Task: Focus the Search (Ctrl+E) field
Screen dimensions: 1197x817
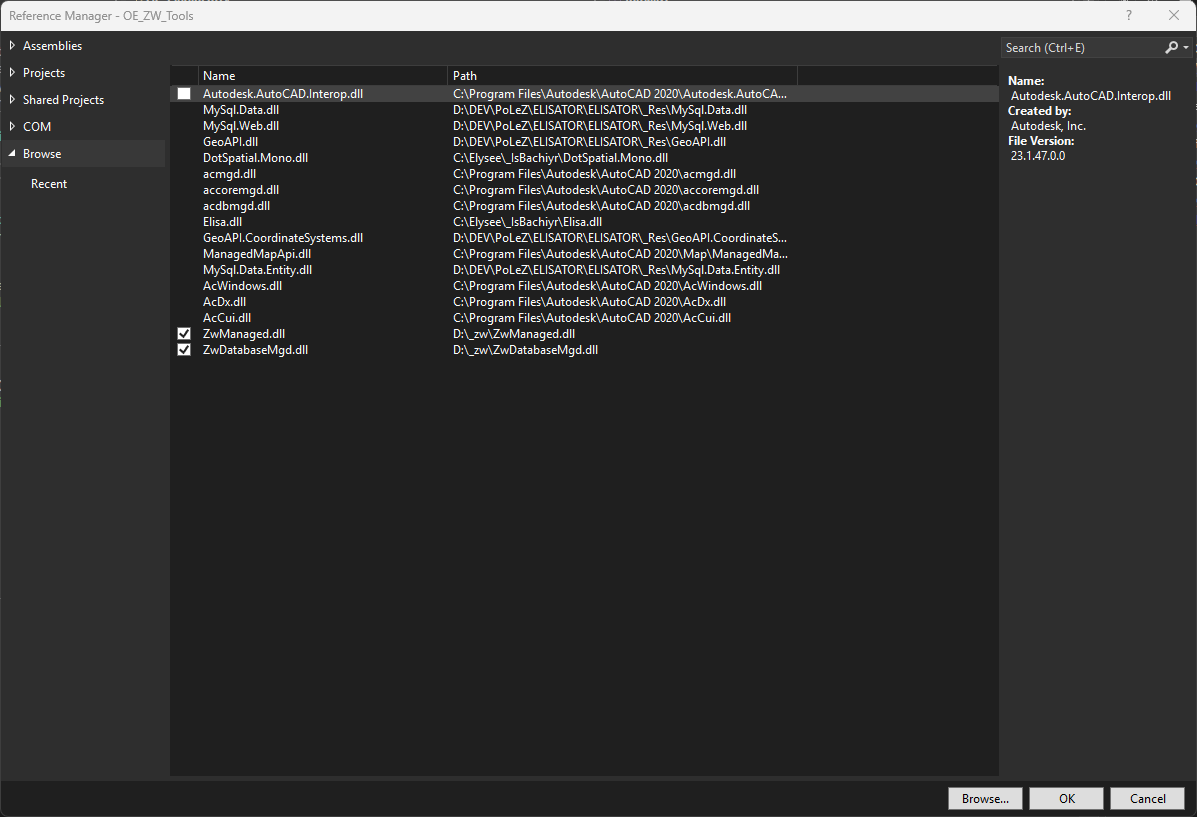Action: coord(1081,47)
